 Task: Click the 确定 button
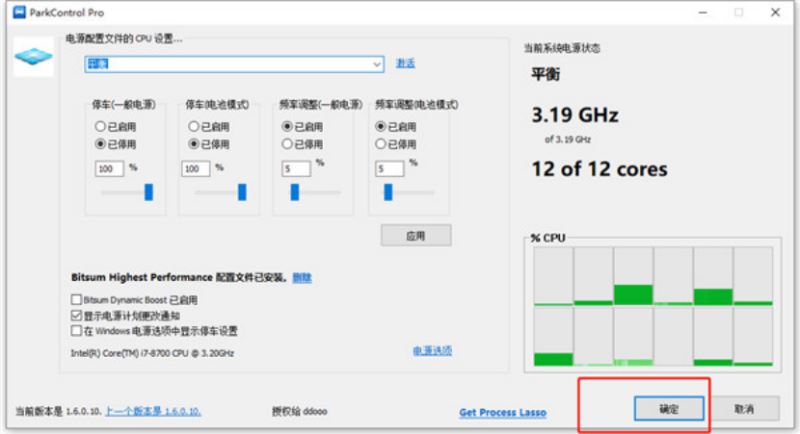(x=669, y=409)
